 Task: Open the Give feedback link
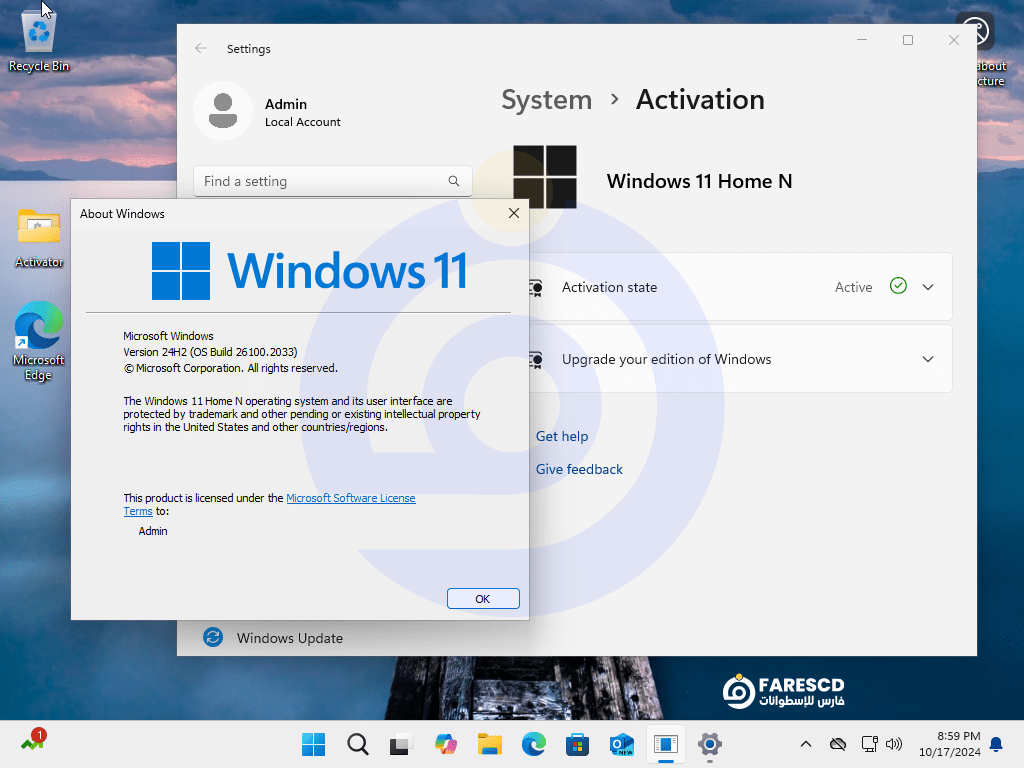click(579, 469)
